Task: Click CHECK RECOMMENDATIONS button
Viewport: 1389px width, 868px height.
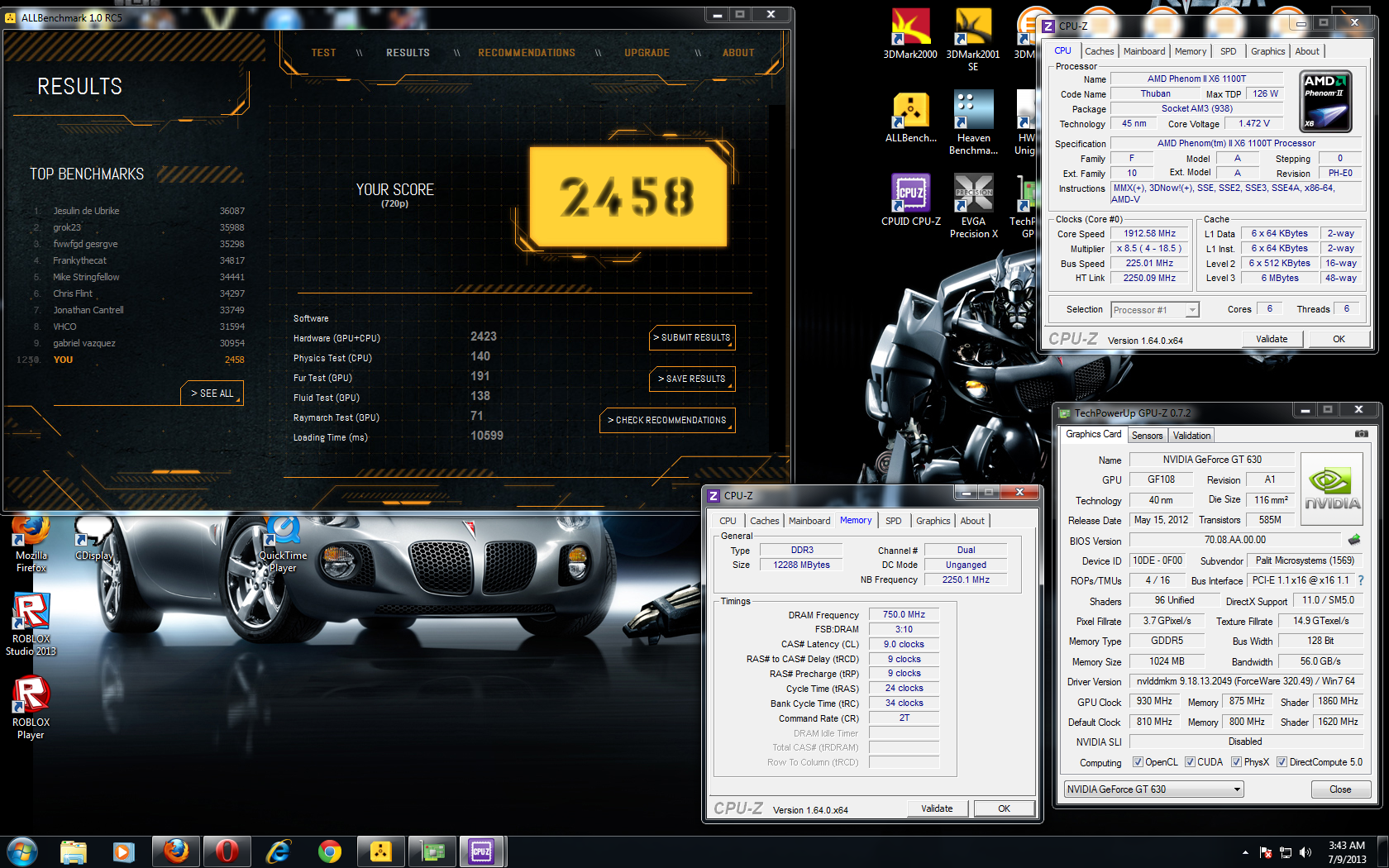Action: coord(667,420)
